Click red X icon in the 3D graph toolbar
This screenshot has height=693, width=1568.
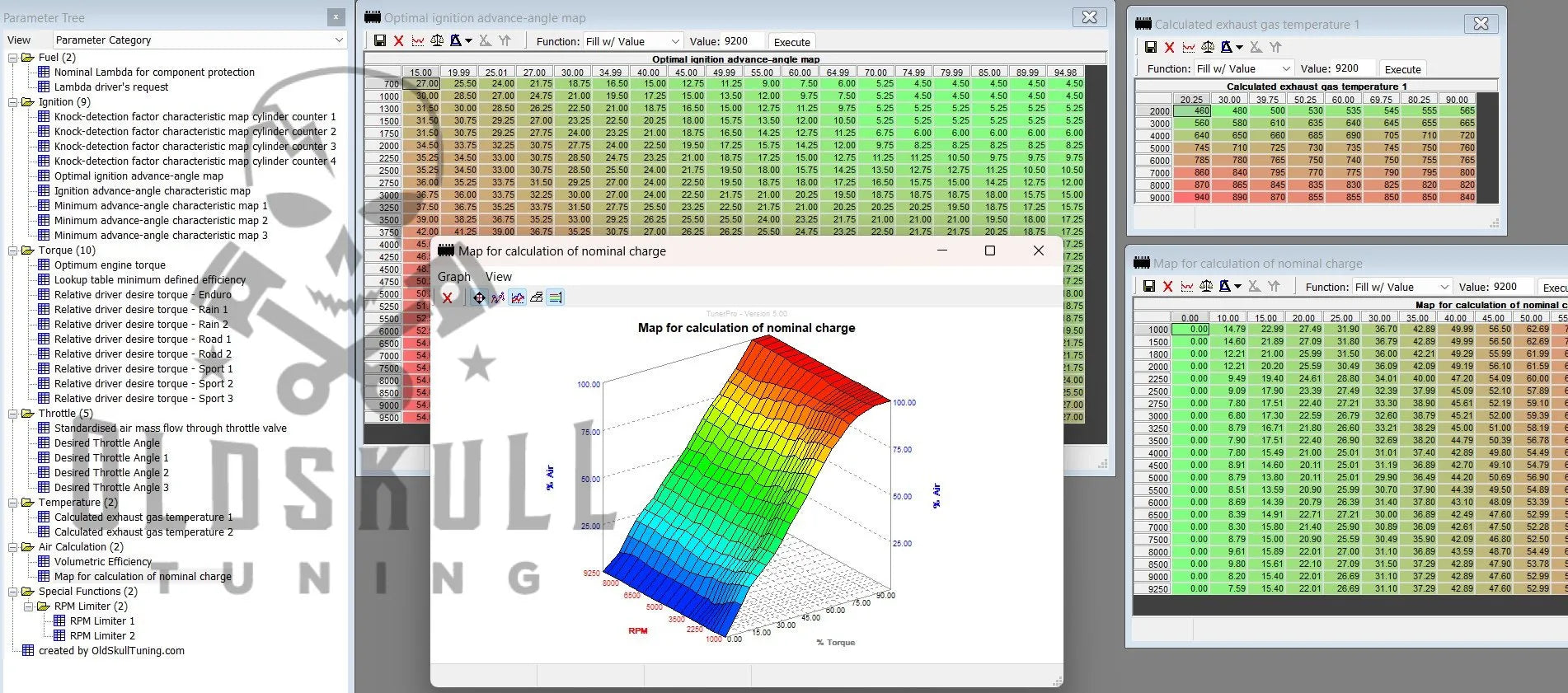pyautogui.click(x=447, y=297)
